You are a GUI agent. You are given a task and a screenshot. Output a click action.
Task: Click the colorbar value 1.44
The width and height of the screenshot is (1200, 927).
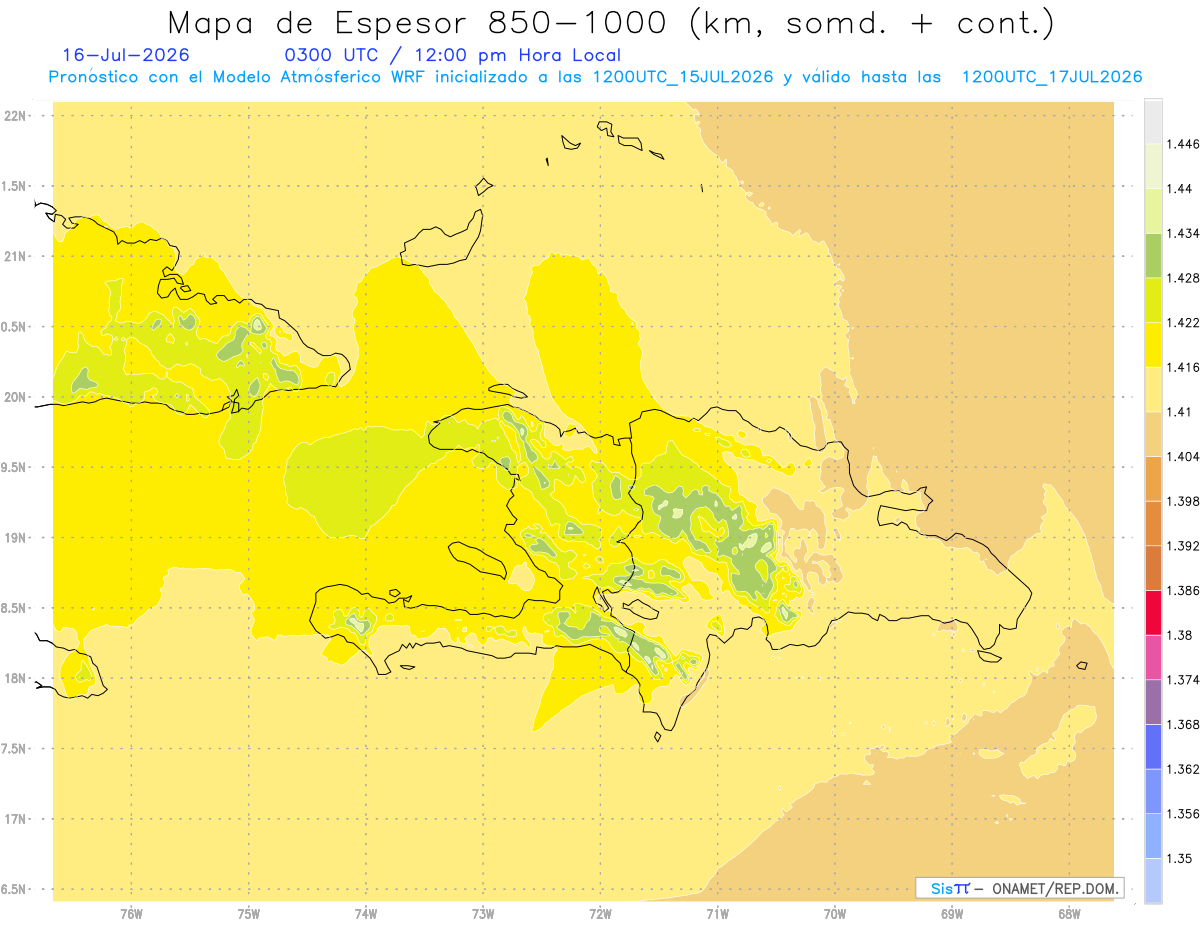[1181, 189]
